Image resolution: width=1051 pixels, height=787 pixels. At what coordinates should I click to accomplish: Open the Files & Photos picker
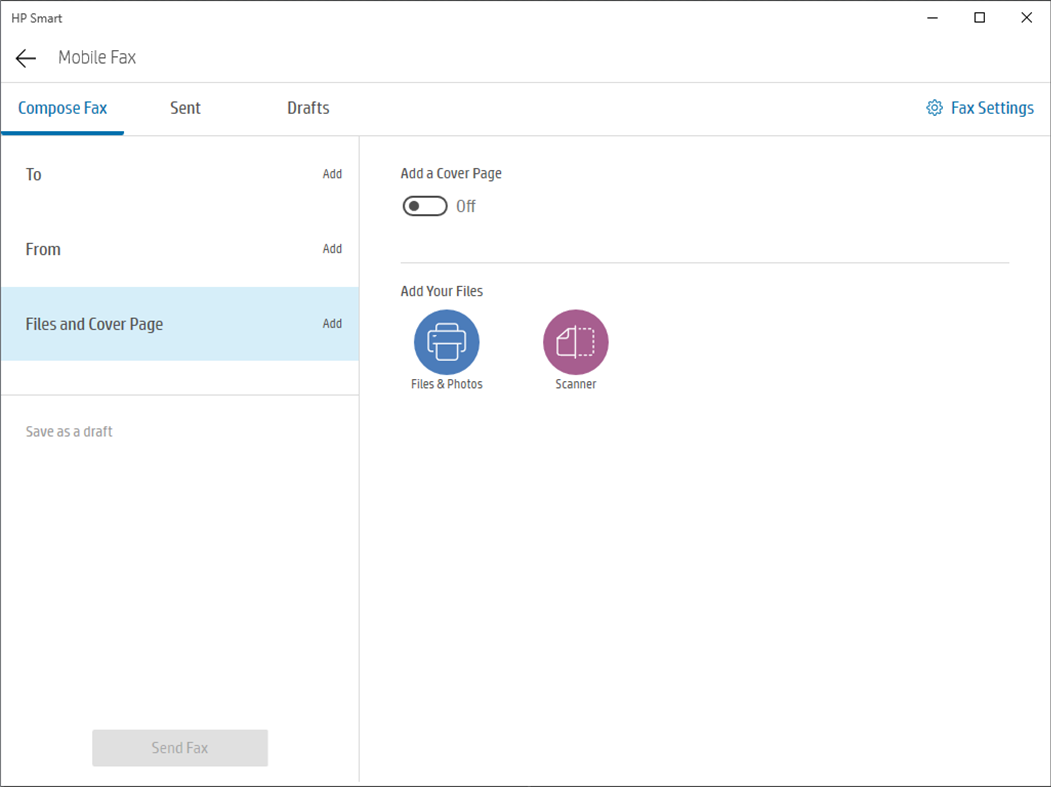tap(446, 341)
